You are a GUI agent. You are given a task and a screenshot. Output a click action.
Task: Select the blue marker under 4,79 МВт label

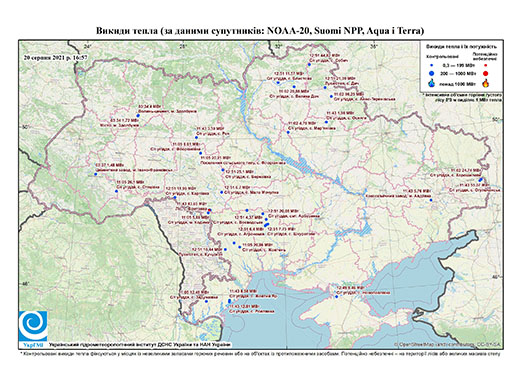288,132
